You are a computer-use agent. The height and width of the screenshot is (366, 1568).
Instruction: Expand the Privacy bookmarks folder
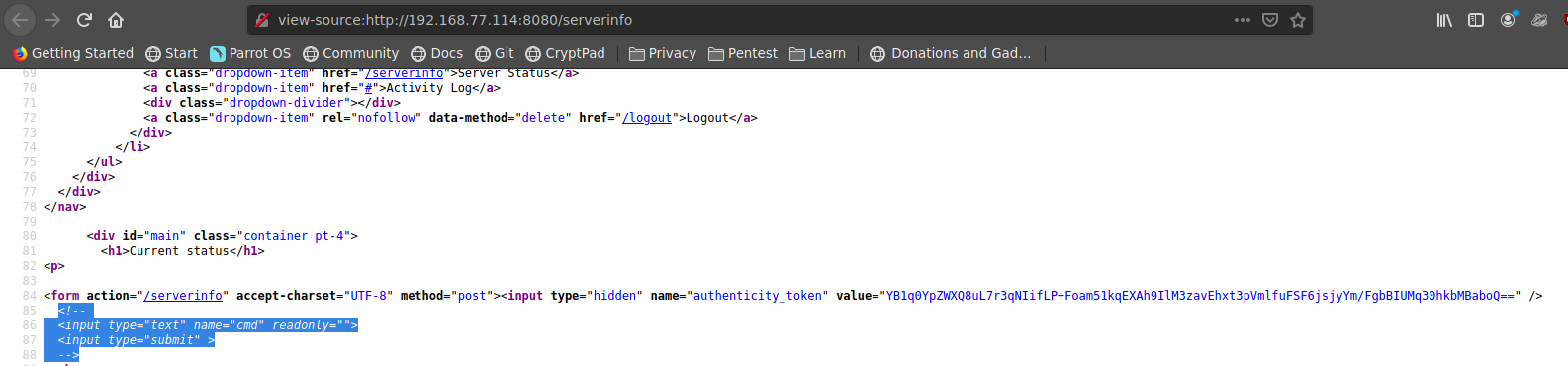pos(663,53)
